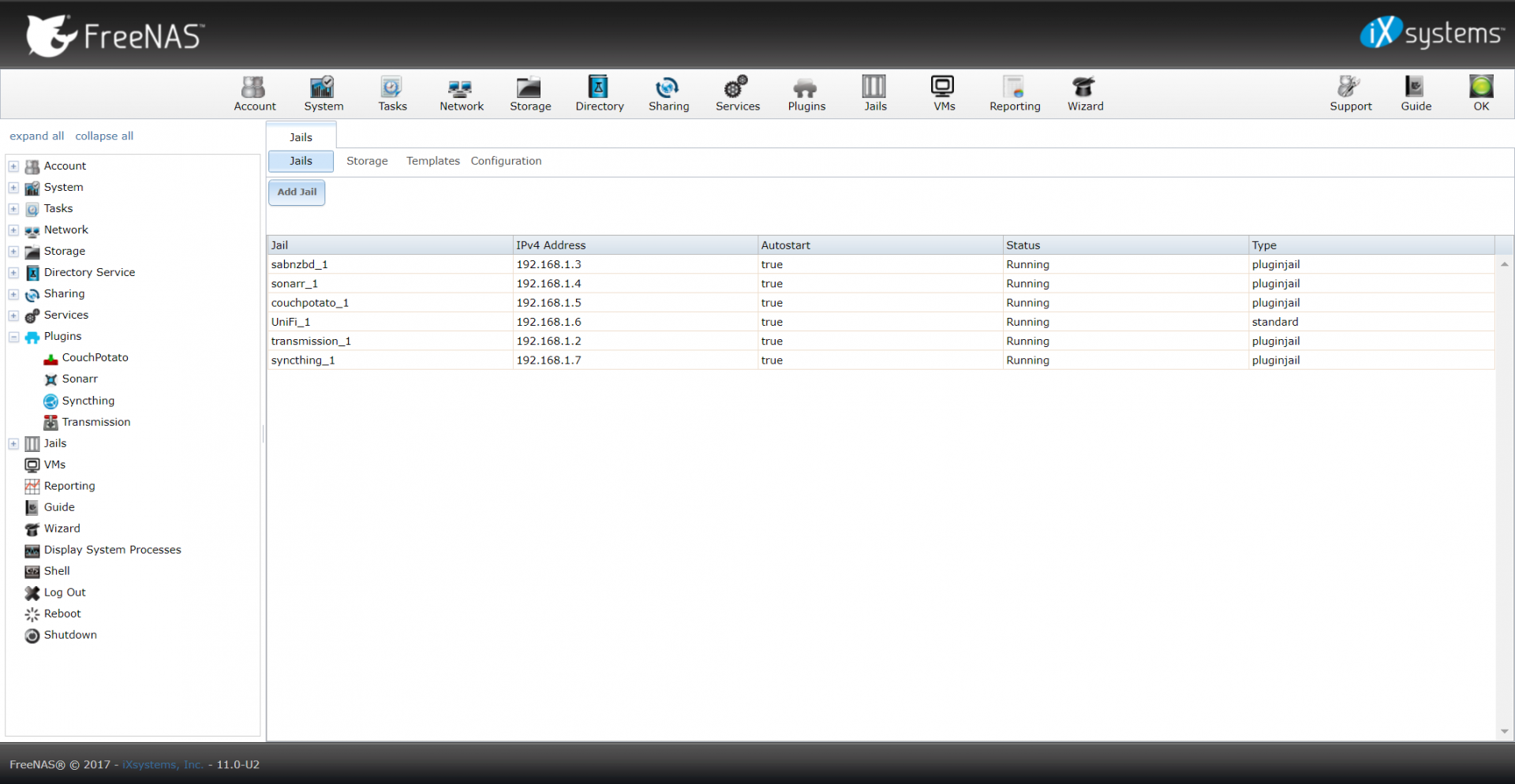Open the Jails toolbar icon
1515x784 pixels.
(x=875, y=94)
